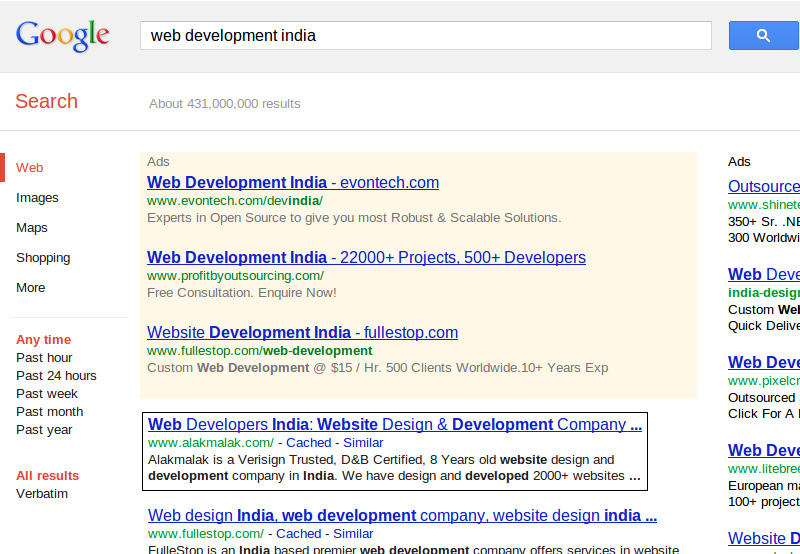This screenshot has width=800, height=554.
Task: Click the About 431,000,000 results text
Action: click(x=224, y=104)
